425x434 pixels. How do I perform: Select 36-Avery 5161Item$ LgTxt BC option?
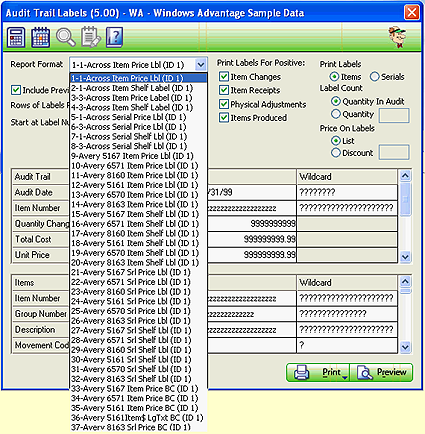point(138,417)
